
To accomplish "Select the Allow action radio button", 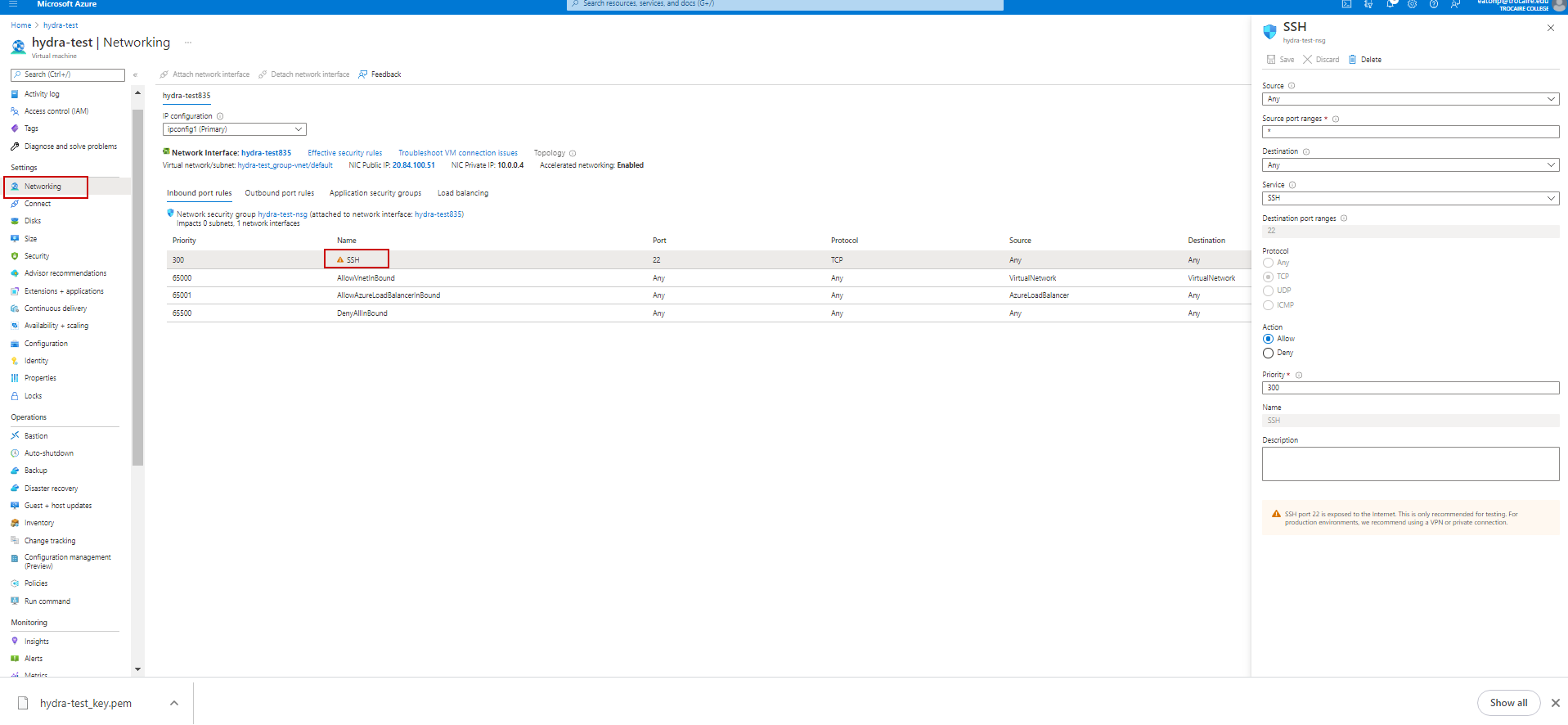I will tap(1268, 339).
